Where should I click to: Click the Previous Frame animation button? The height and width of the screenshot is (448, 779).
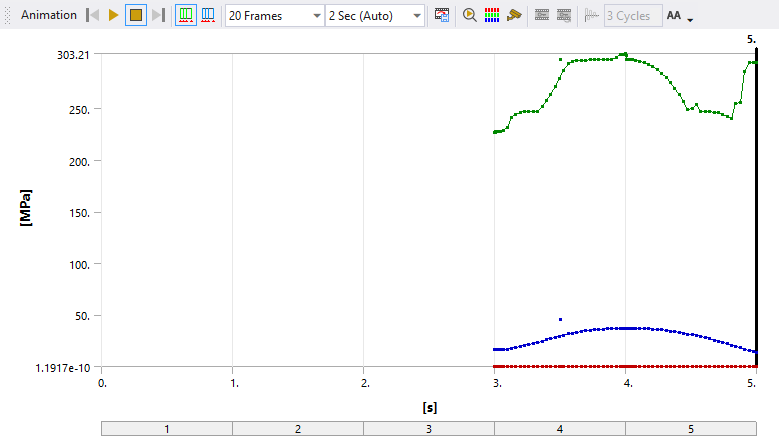point(92,15)
